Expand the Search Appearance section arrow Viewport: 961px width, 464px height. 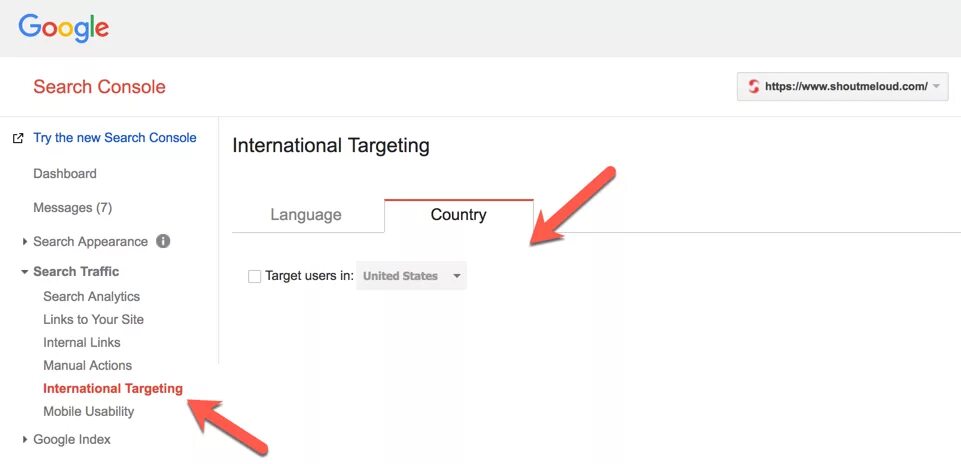[x=25, y=242]
